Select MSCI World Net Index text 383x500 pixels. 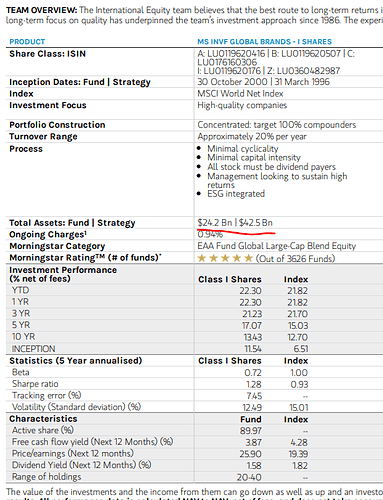[x=240, y=94]
